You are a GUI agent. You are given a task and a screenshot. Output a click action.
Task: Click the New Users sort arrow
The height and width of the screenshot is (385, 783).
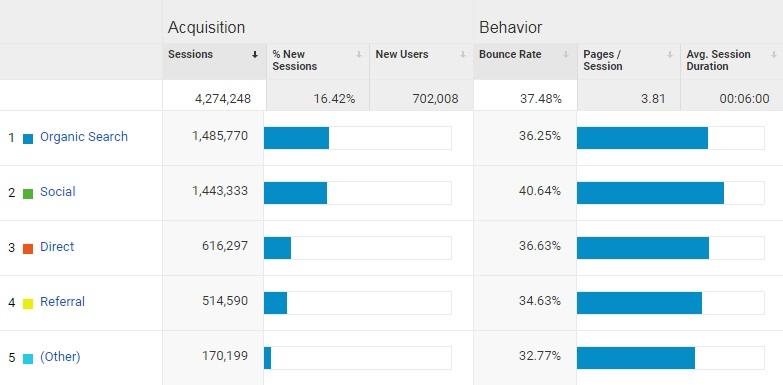click(x=462, y=55)
